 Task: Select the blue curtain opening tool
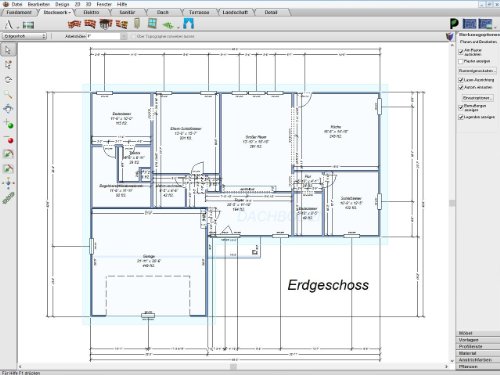(188, 24)
